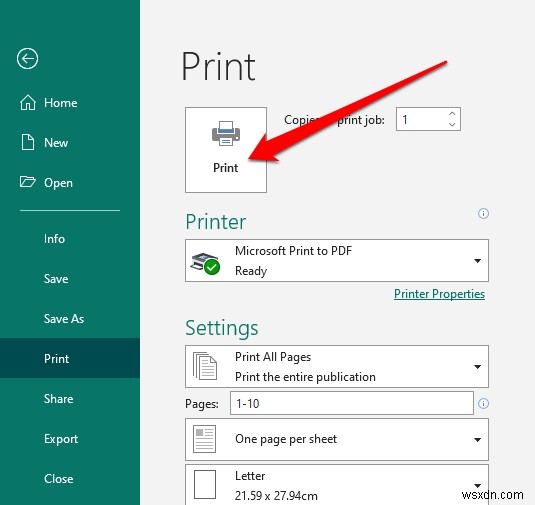
Task: Open the One page per sheet dropdown
Action: pyautogui.click(x=477, y=440)
